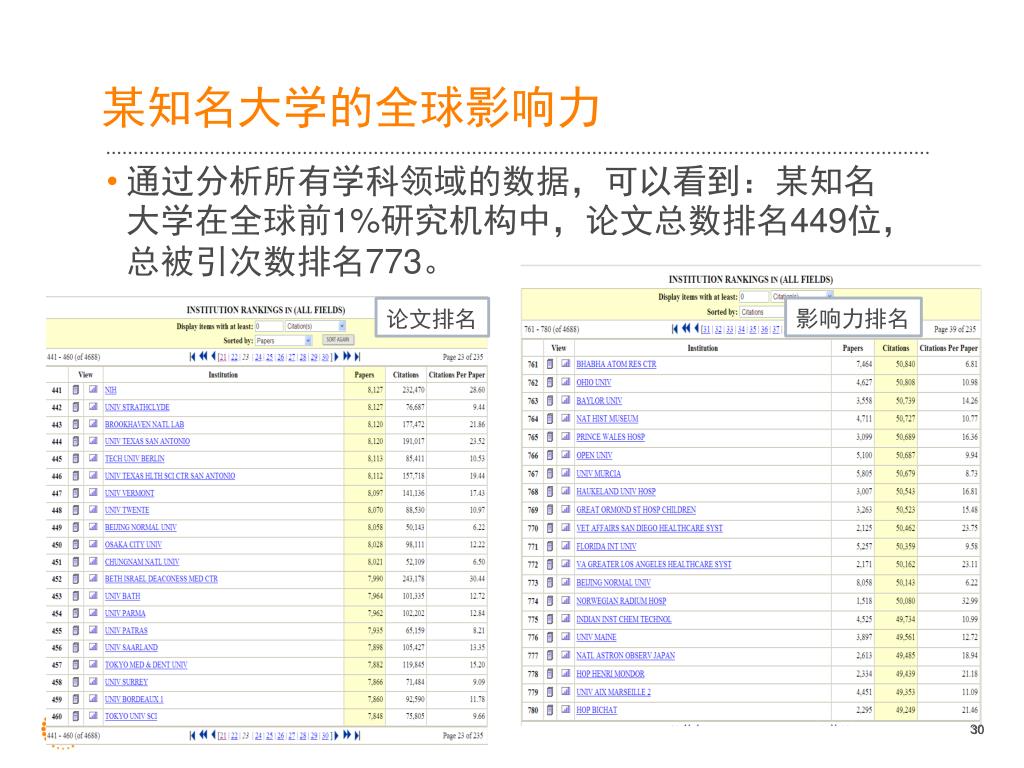Open NATL ASTRON OBSERV JAPAN link
The image size is (1024, 768).
tap(626, 655)
